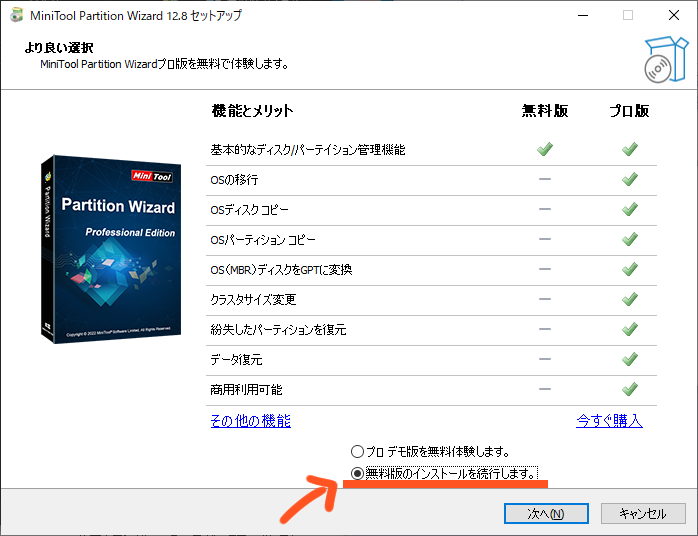The height and width of the screenshot is (536, 698).
Task: Open 今すぐ購入 link
Action: coord(609,421)
